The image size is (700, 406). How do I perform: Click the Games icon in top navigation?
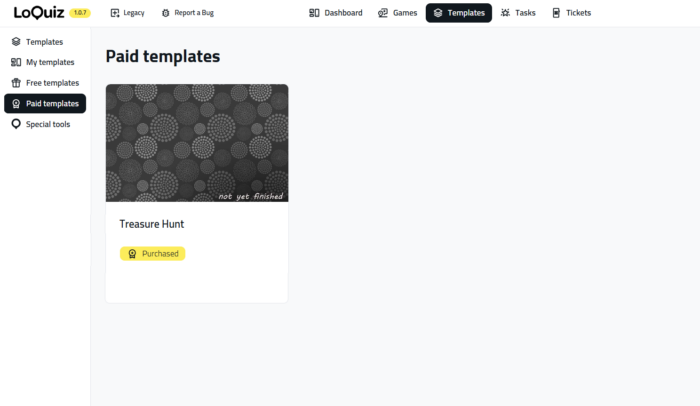pyautogui.click(x=383, y=13)
